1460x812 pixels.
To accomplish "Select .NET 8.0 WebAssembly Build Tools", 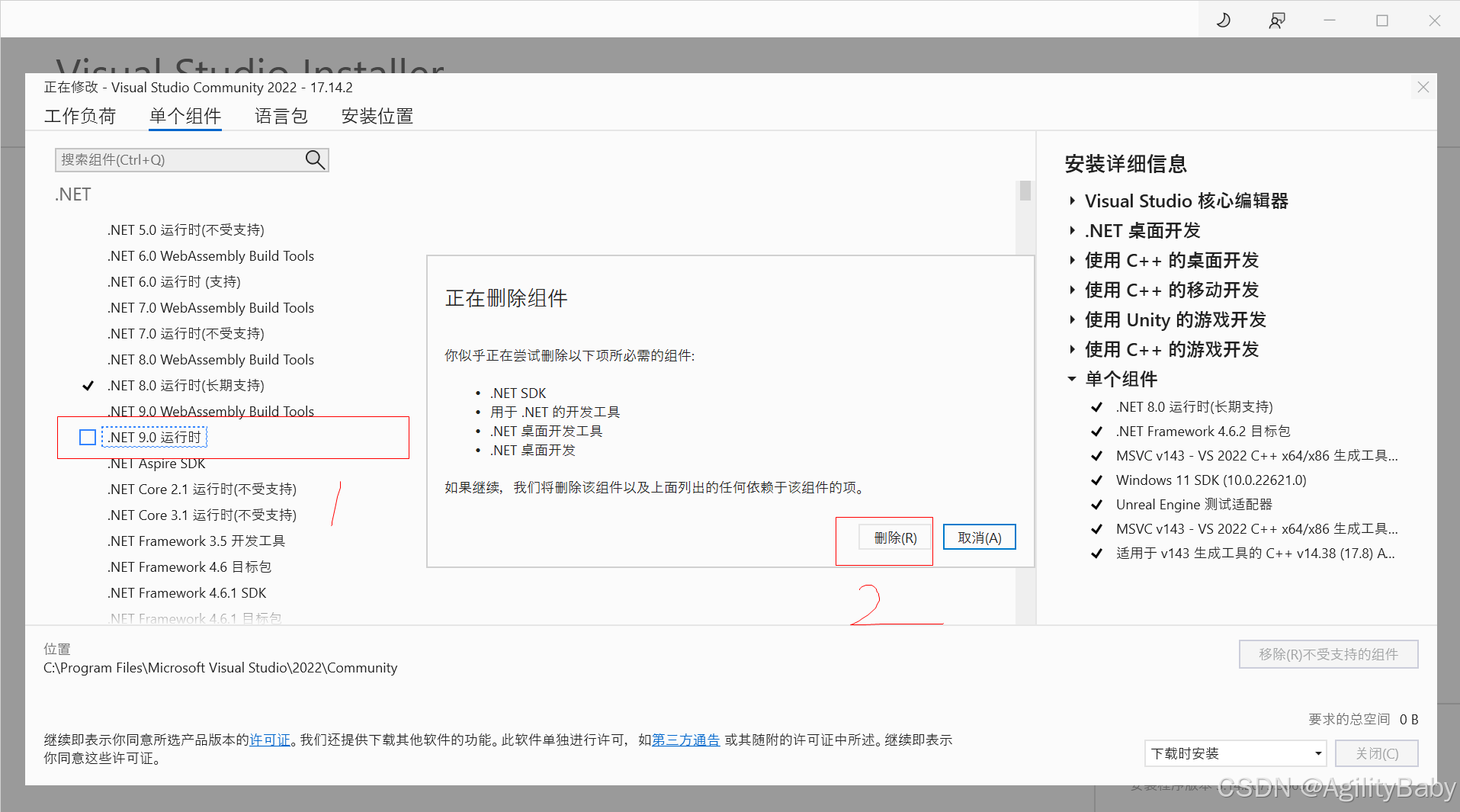I will point(211,360).
